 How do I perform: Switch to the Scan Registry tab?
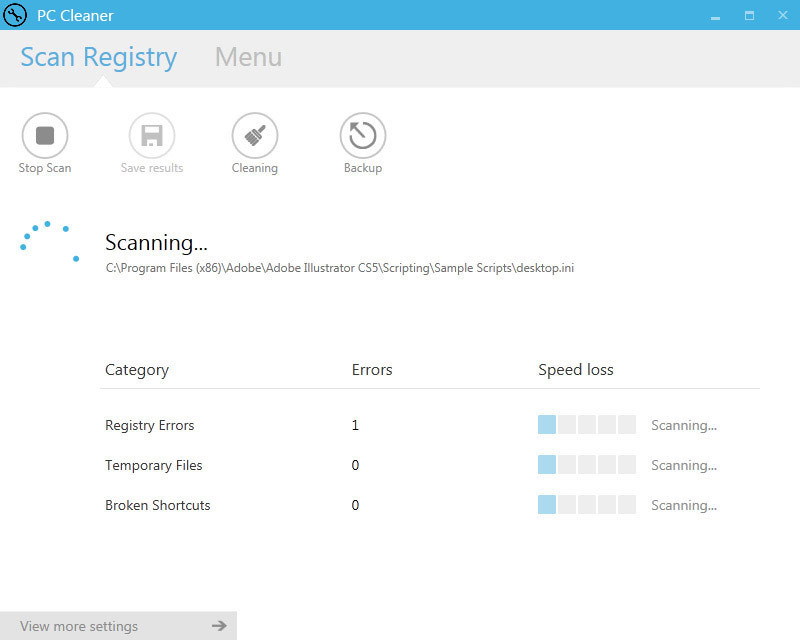[98, 57]
